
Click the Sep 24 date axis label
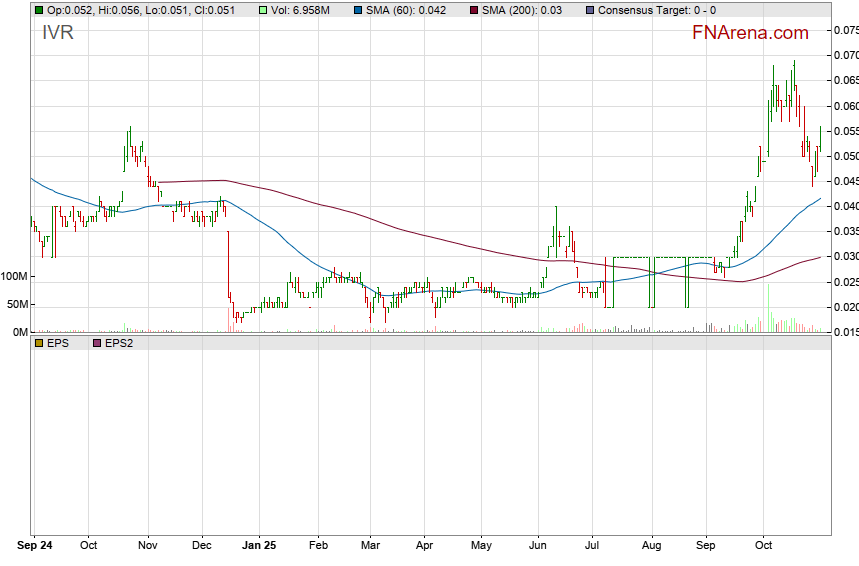(36, 546)
